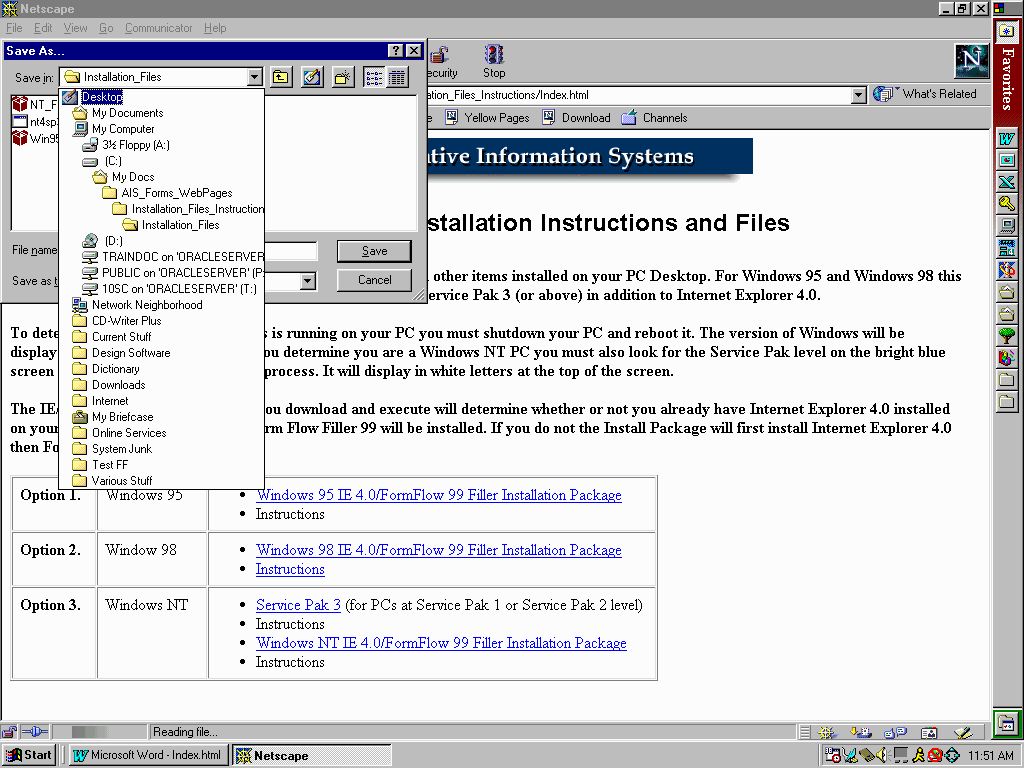
Task: Open the Save as type dropdown
Action: pos(308,282)
